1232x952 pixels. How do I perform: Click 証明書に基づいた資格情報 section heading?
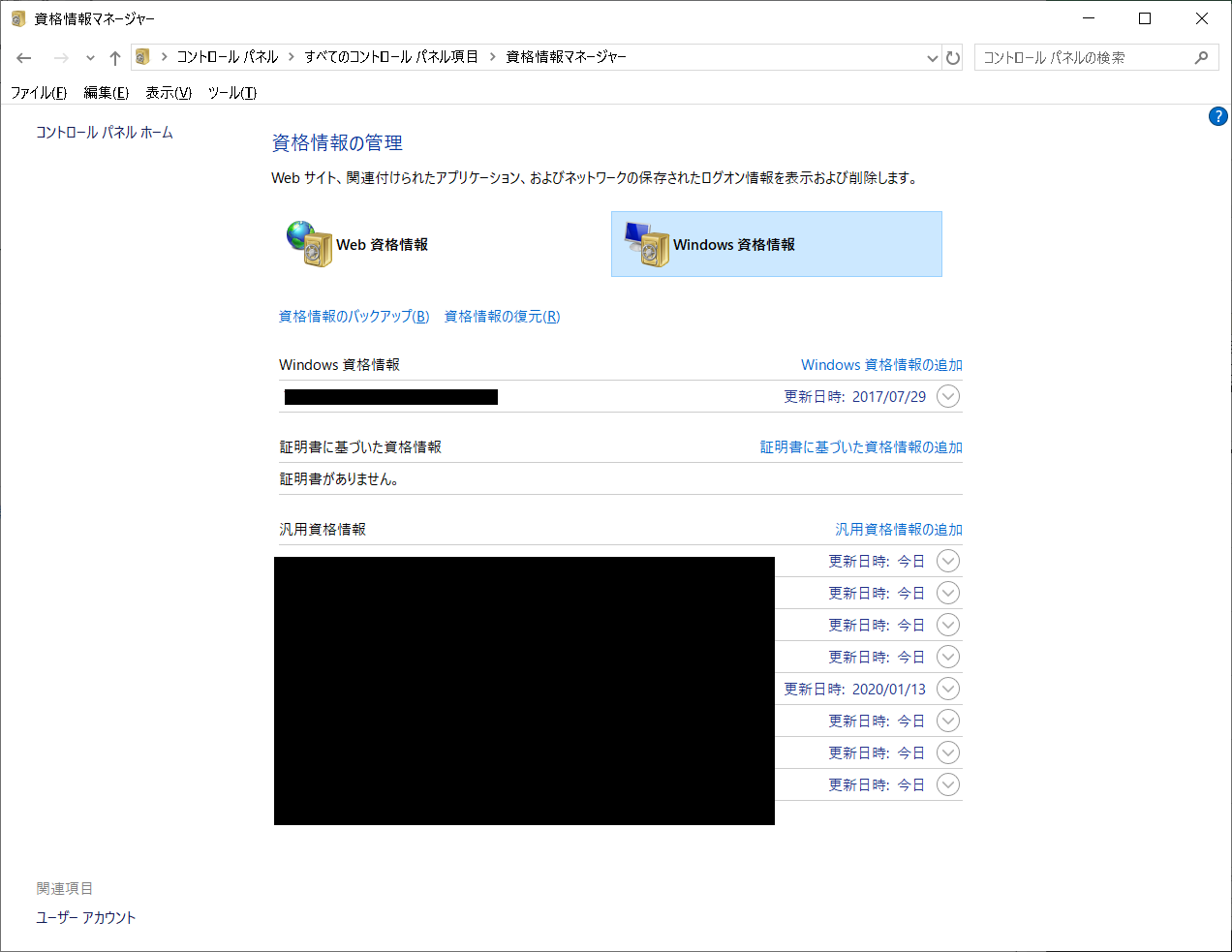point(360,447)
